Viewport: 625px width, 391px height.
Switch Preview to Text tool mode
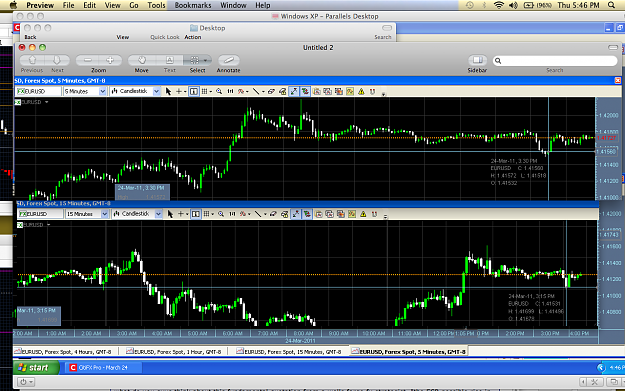(169, 60)
